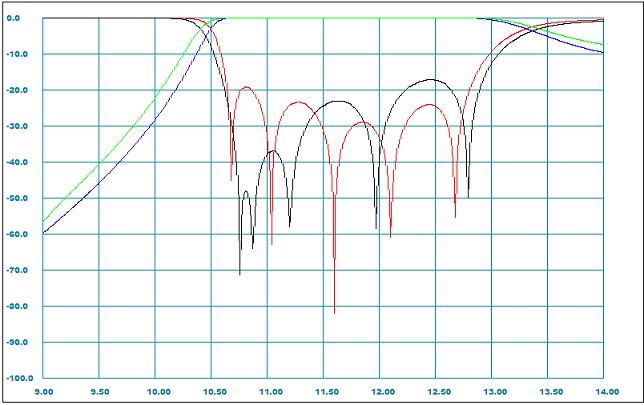The image size is (644, 405).
Task: Click the blue curve's start at the left edge
Action: pyautogui.click(x=44, y=232)
